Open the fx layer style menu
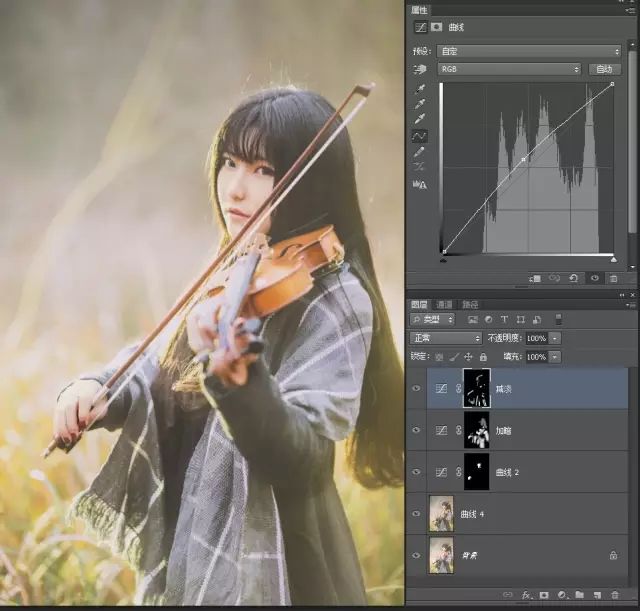640x611 pixels. coord(527,595)
